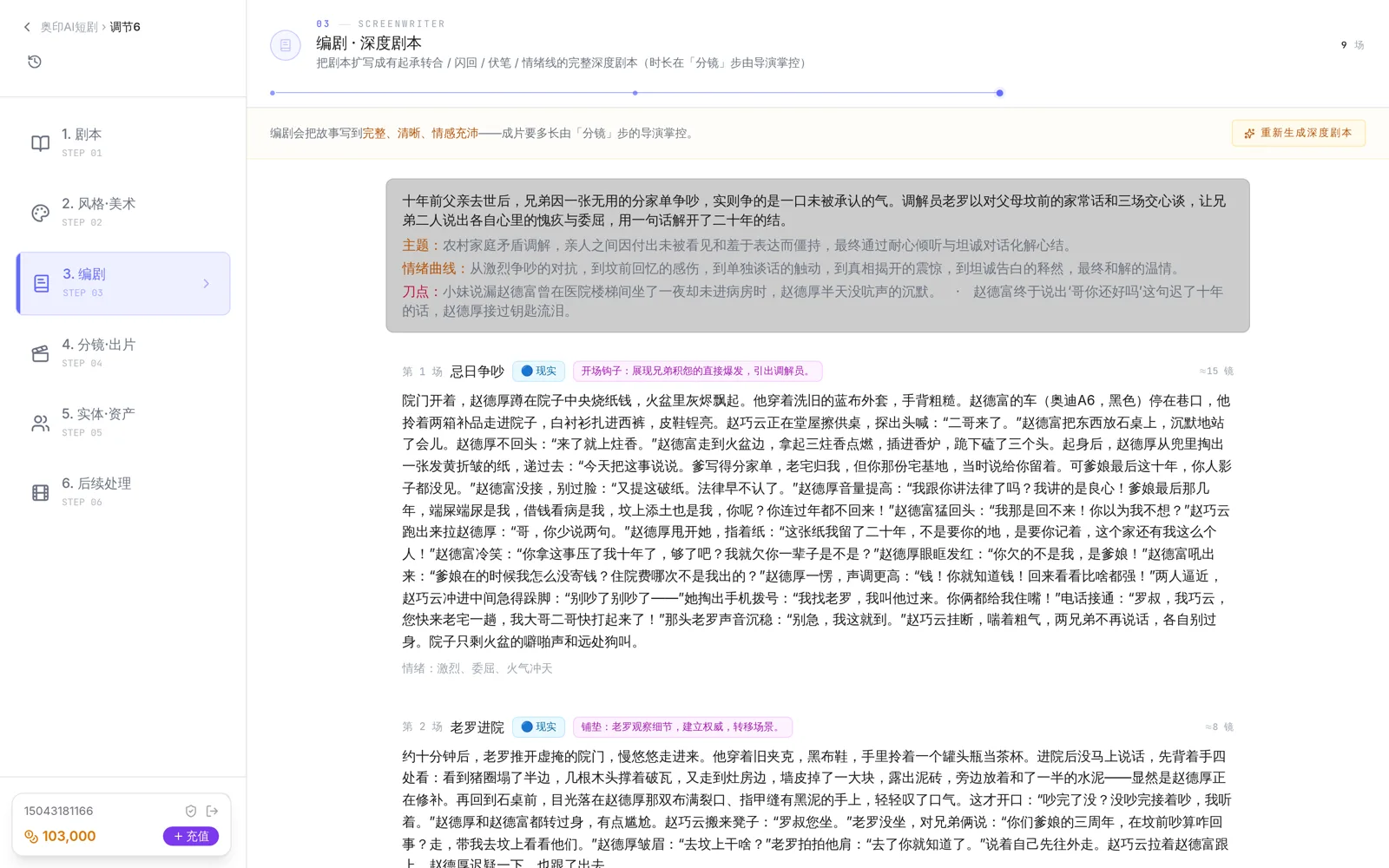Select step 3. 编剧

pos(123,283)
